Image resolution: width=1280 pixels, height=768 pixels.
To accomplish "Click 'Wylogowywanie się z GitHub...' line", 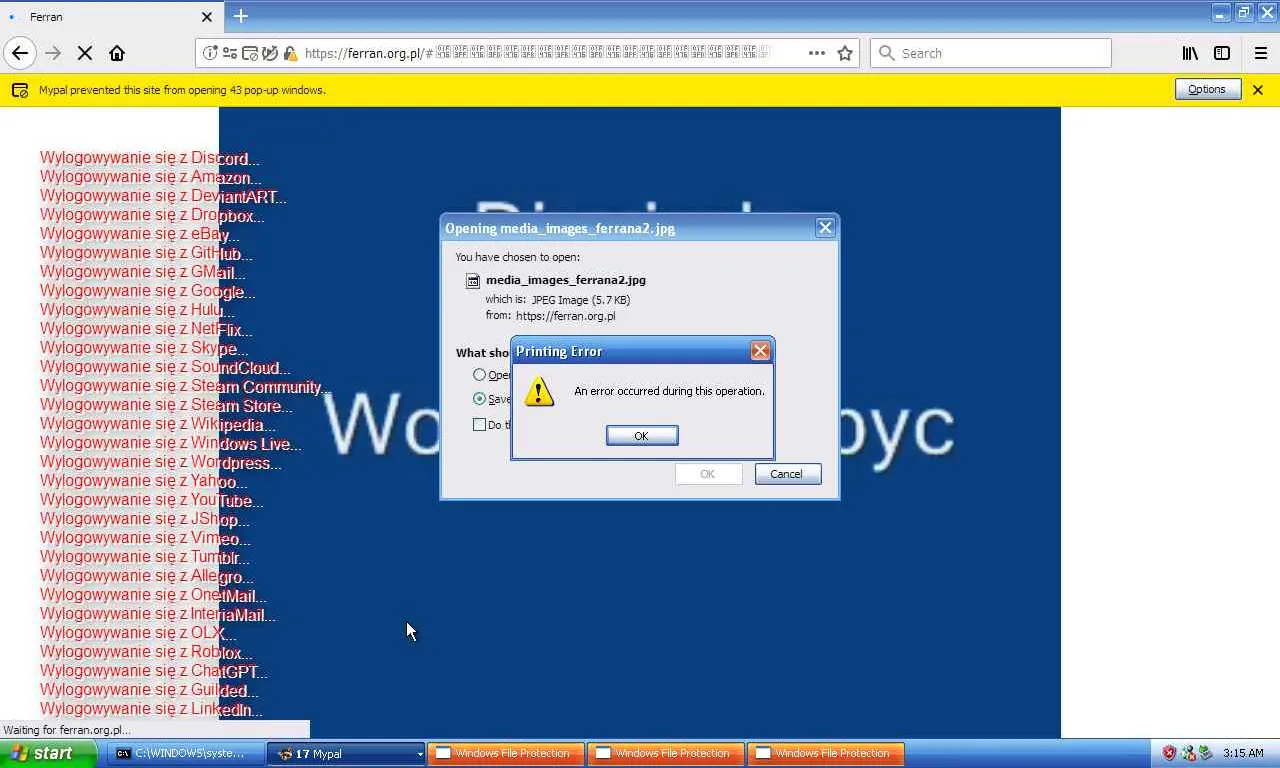I will [x=146, y=254].
